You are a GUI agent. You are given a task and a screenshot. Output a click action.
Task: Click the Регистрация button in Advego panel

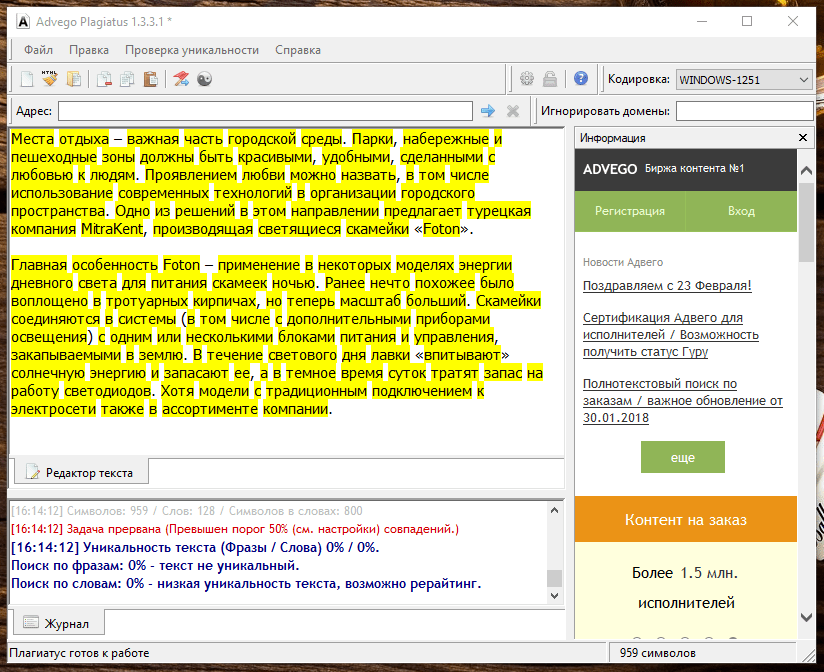(x=630, y=211)
